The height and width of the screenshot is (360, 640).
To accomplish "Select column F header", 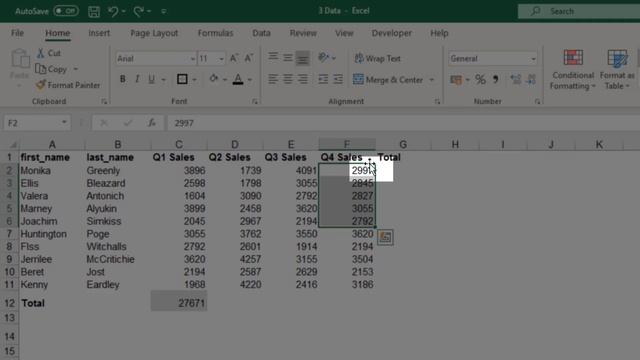I will [347, 144].
